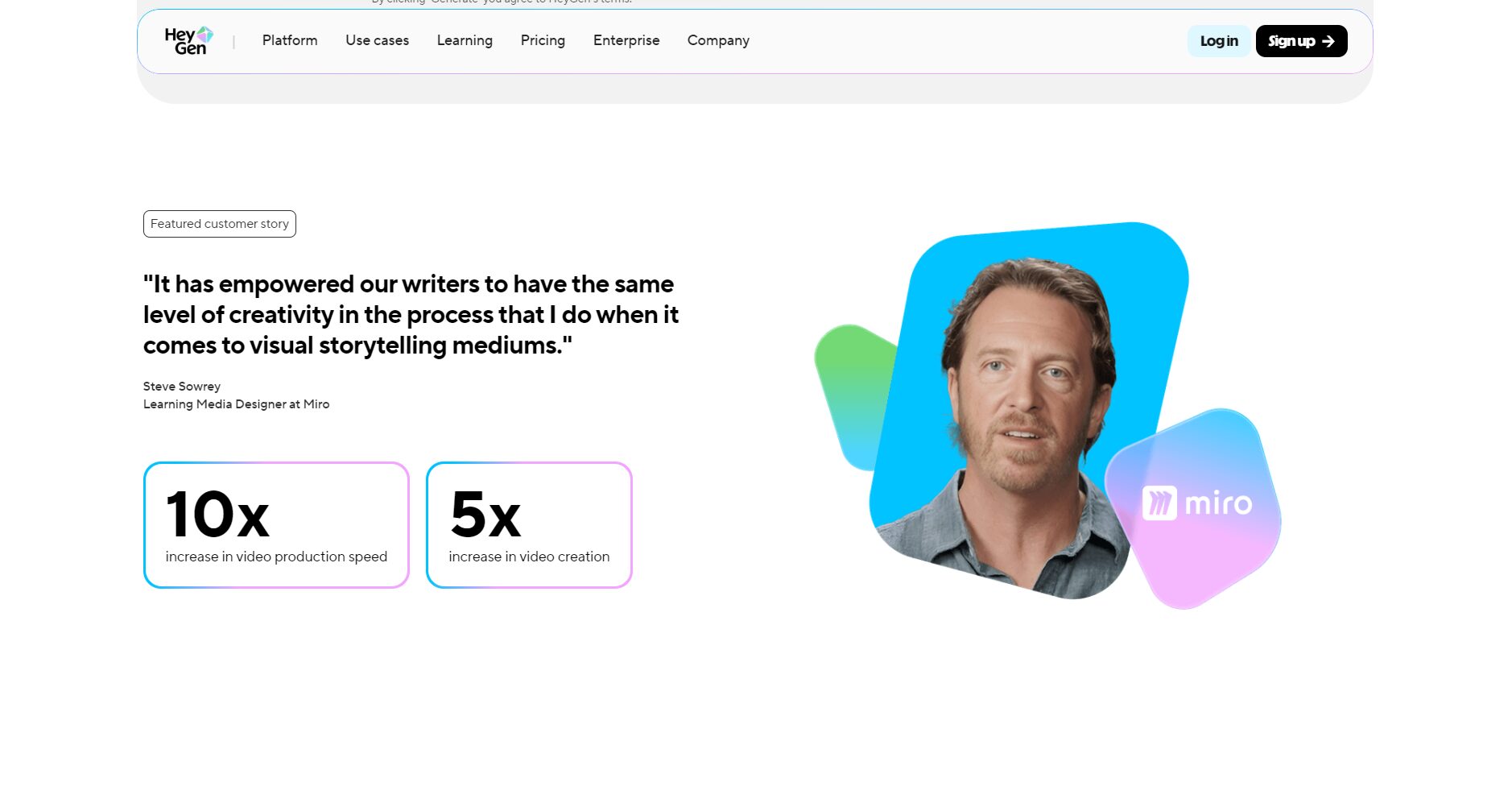Select the 5x video creation card
Viewport: 1512px width, 807px height.
click(x=529, y=525)
